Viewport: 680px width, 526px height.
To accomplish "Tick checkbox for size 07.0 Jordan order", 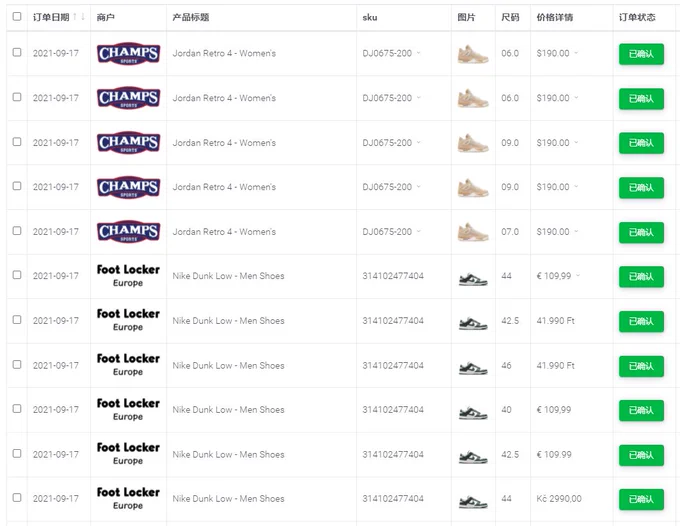I will tap(17, 231).
